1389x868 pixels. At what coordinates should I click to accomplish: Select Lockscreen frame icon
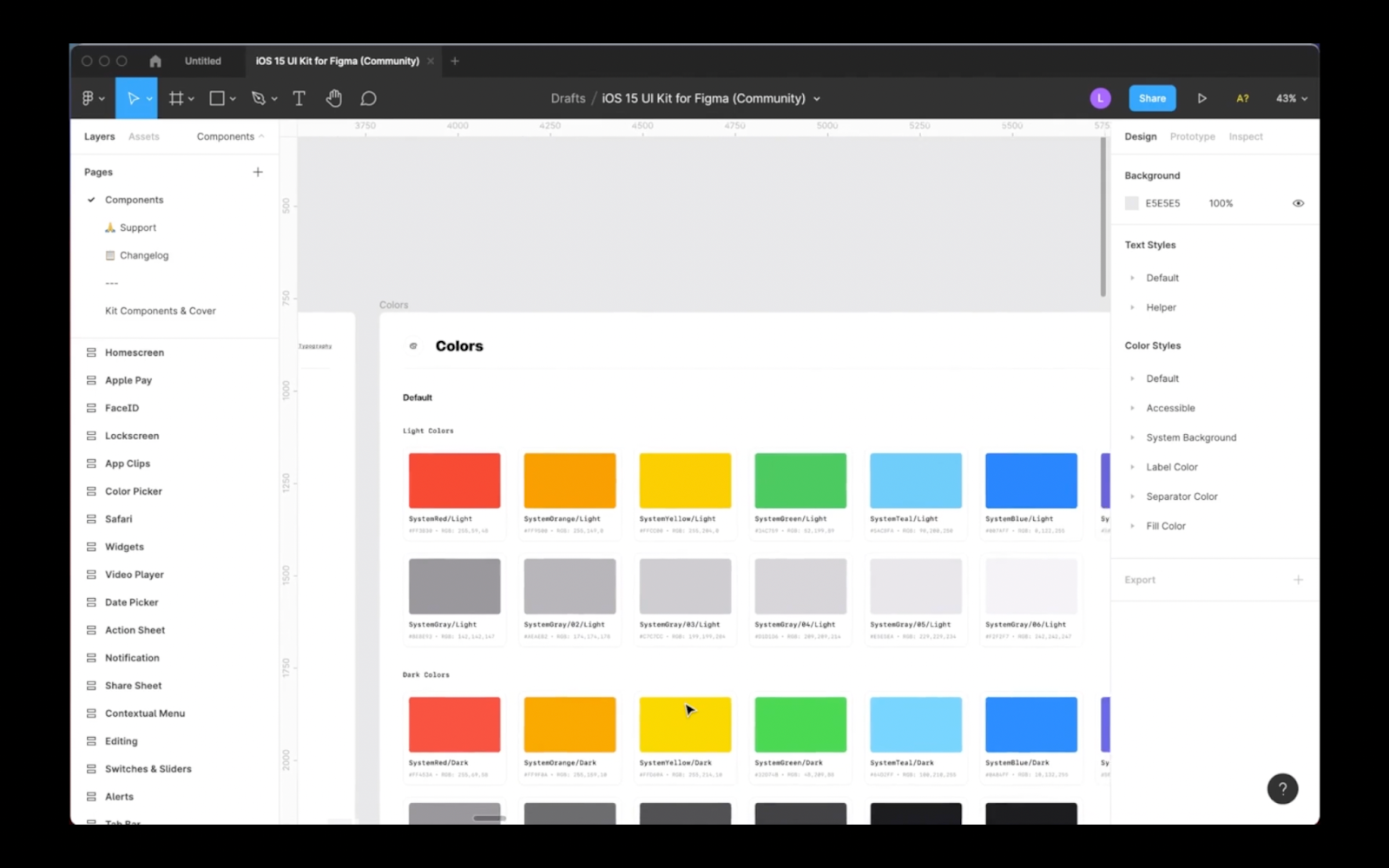coord(91,436)
